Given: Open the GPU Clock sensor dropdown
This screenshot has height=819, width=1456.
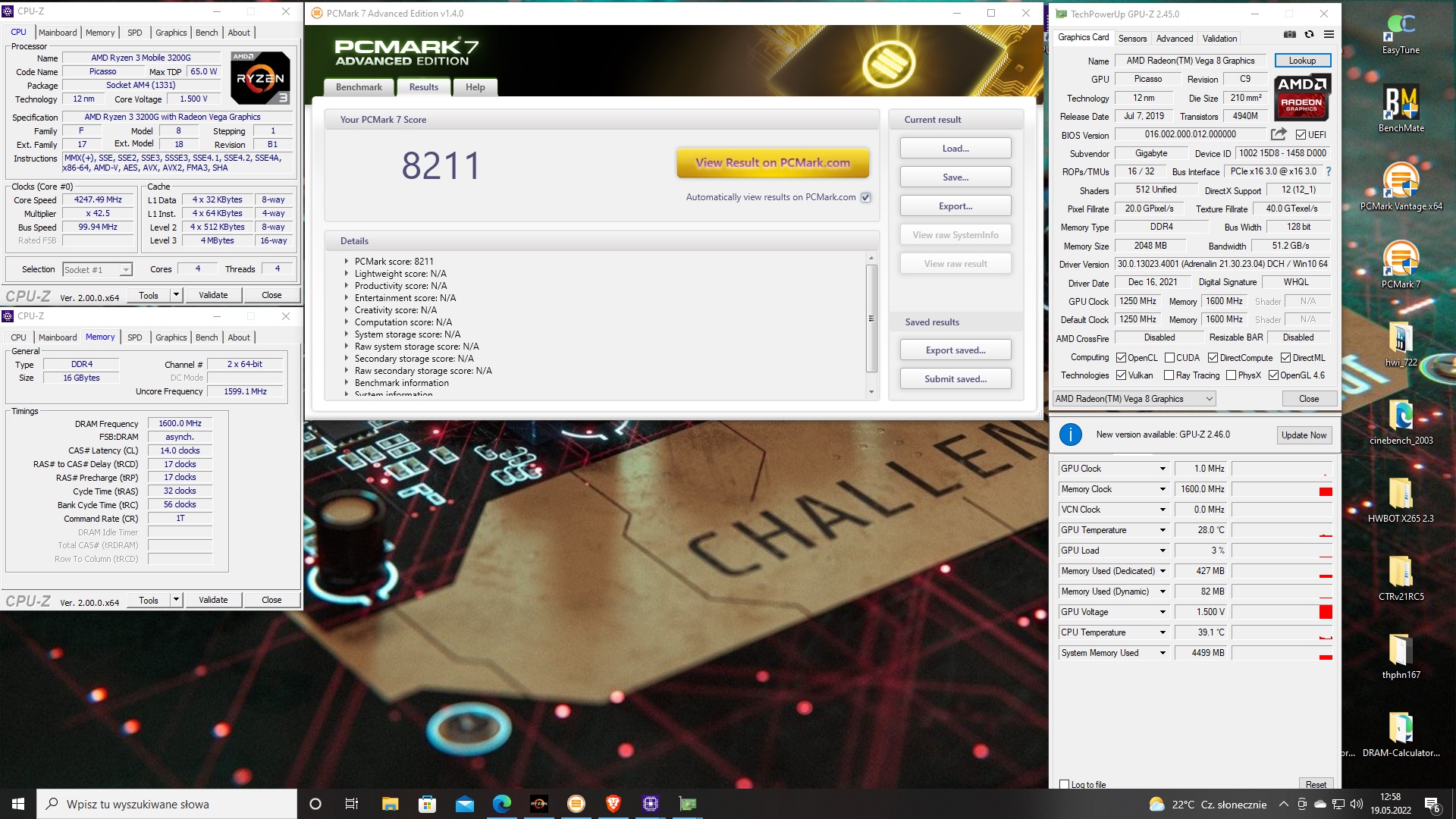Looking at the screenshot, I should (1163, 469).
